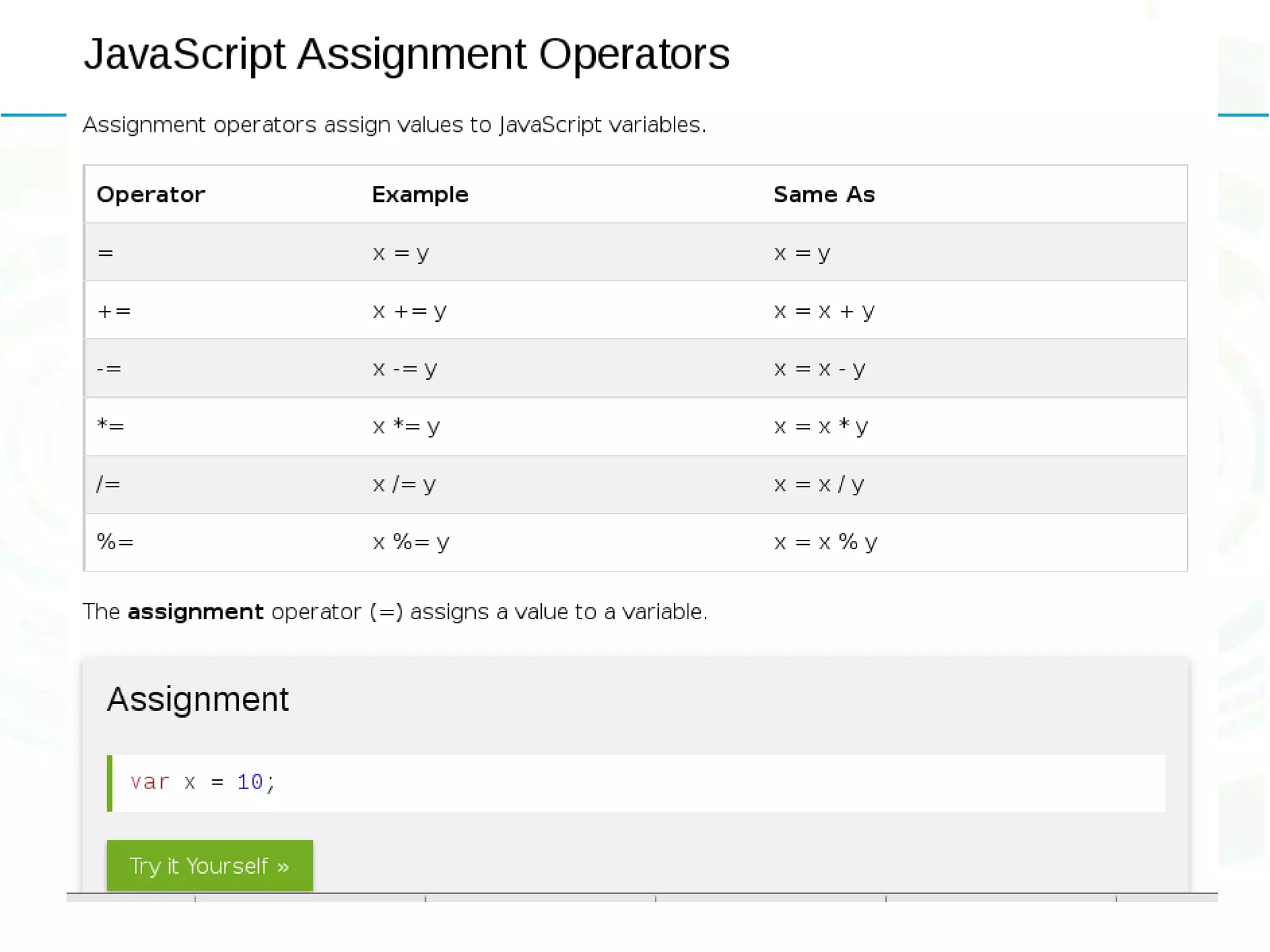Click the x = x * y cell

pyautogui.click(x=820, y=426)
